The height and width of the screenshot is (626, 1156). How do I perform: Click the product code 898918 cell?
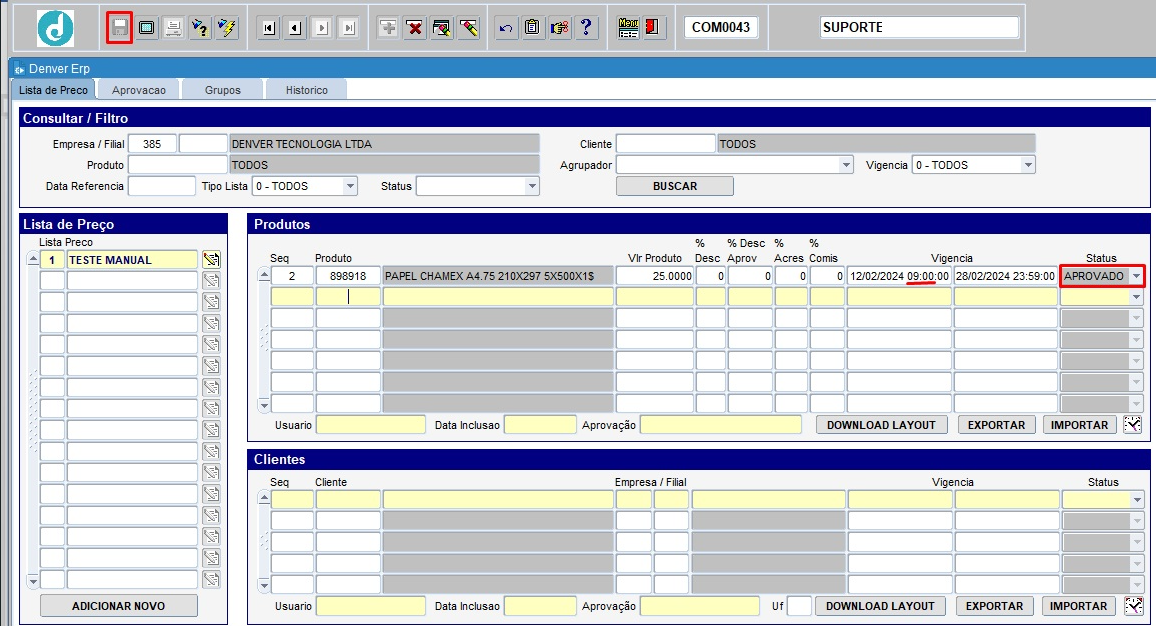(348, 276)
